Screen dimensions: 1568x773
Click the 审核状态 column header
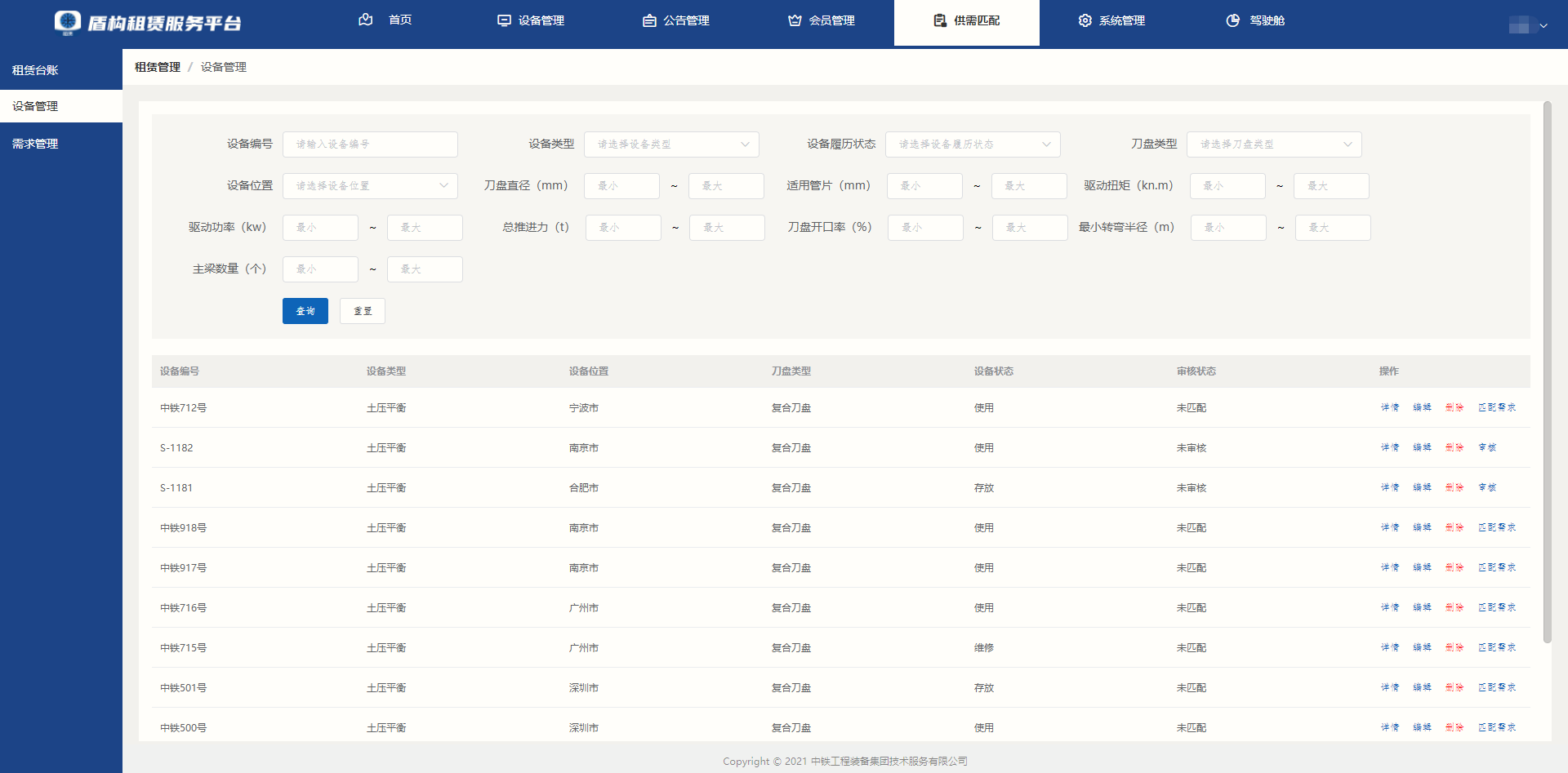coord(1196,371)
